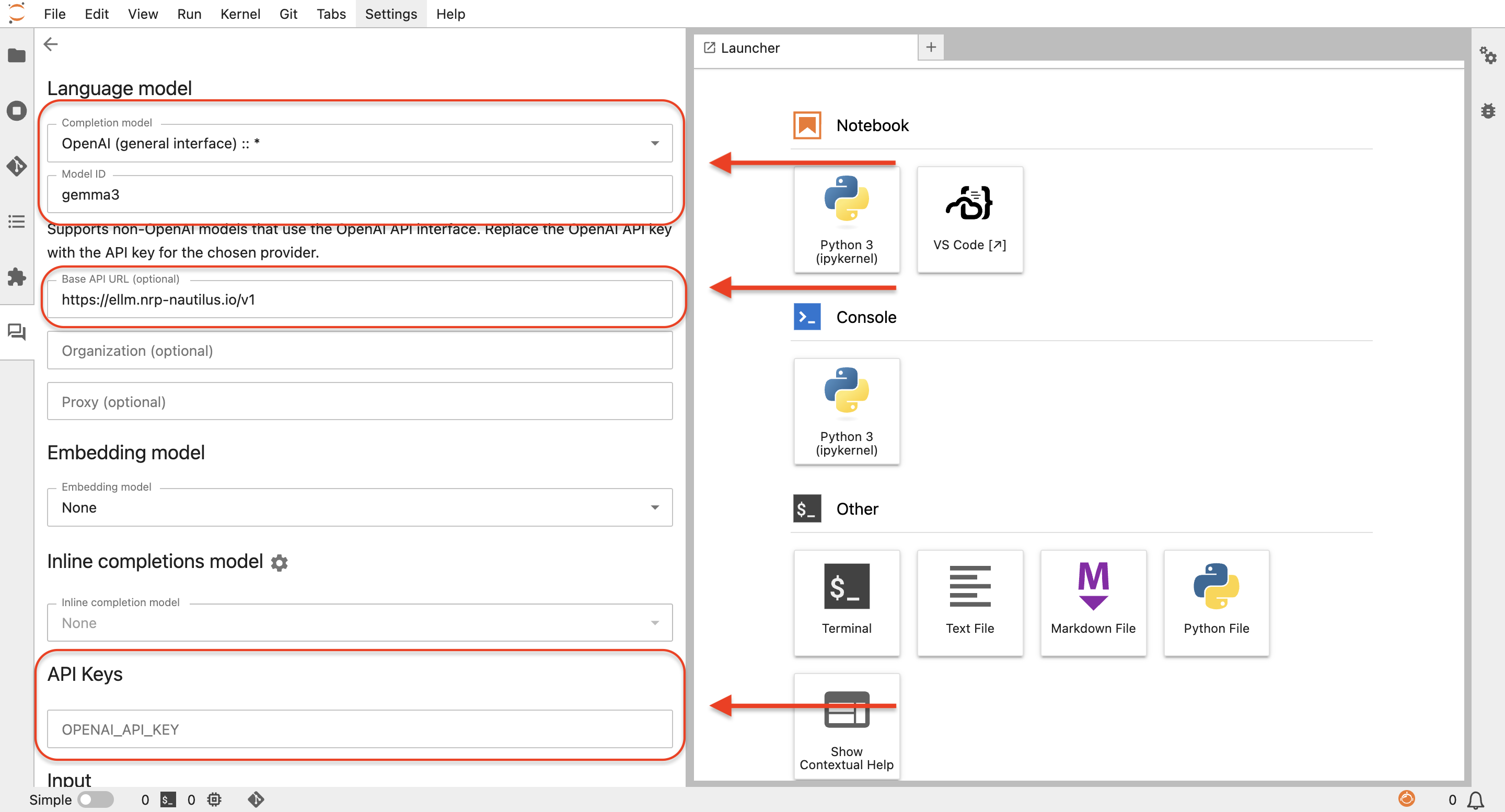
Task: Open the Git sidebar panel icon
Action: pos(16,166)
